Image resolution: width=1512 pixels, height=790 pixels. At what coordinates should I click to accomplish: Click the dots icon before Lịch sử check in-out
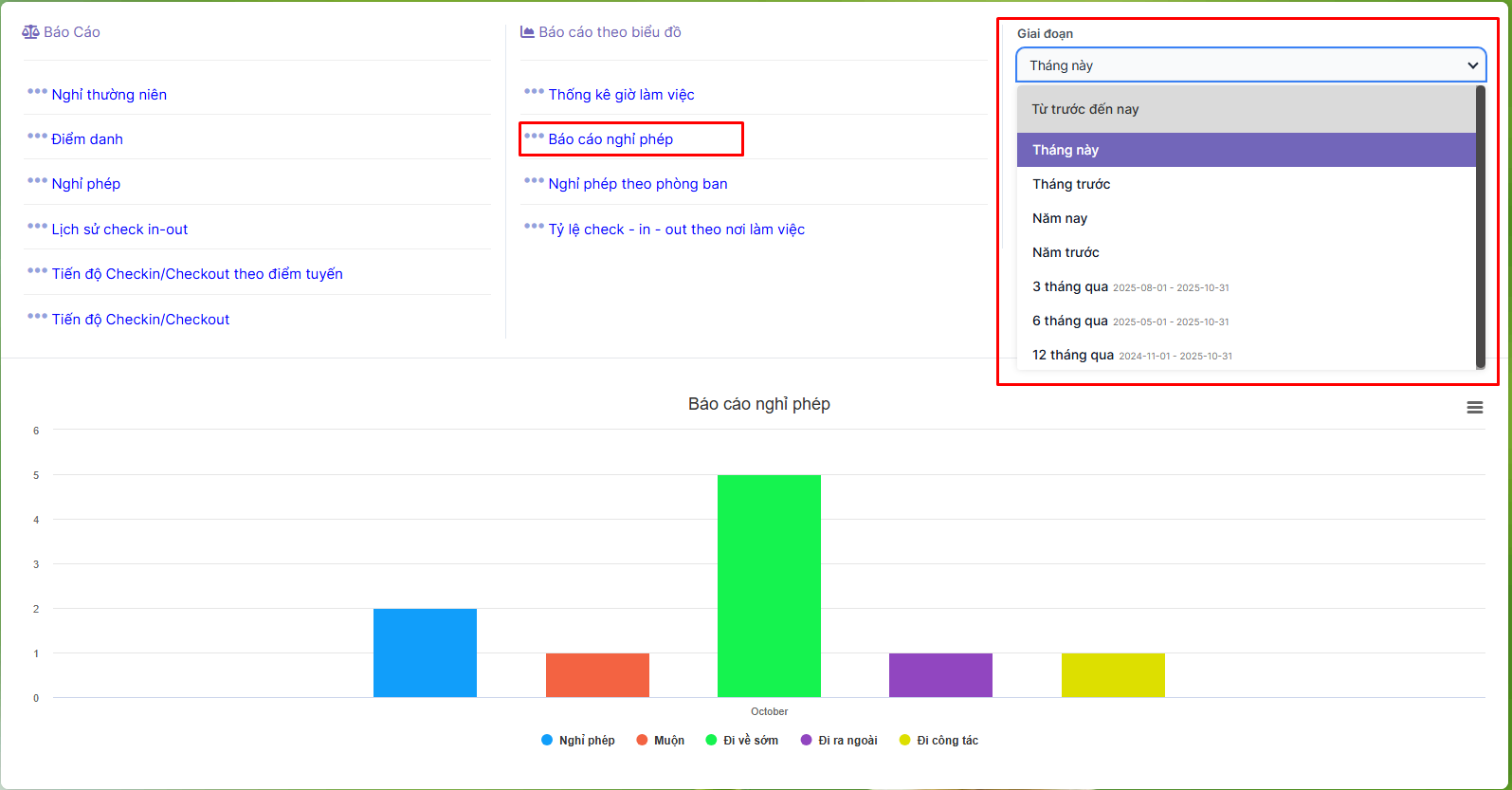point(37,227)
